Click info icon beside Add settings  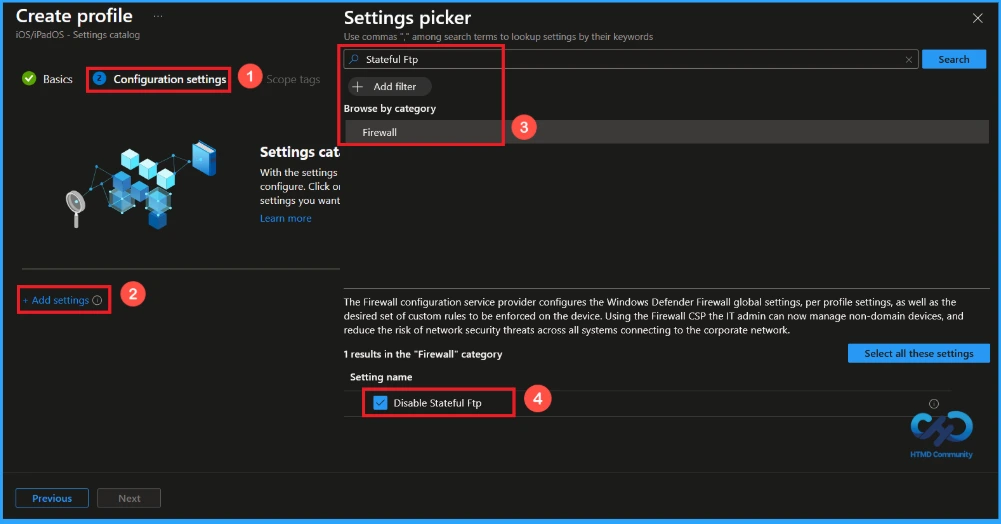tap(97, 300)
